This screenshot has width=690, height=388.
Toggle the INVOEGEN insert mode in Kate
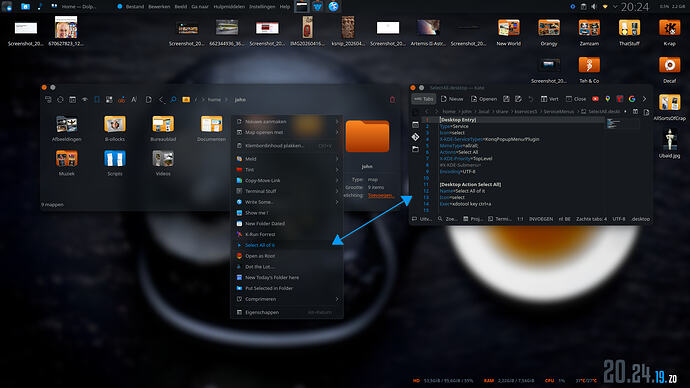(541, 219)
